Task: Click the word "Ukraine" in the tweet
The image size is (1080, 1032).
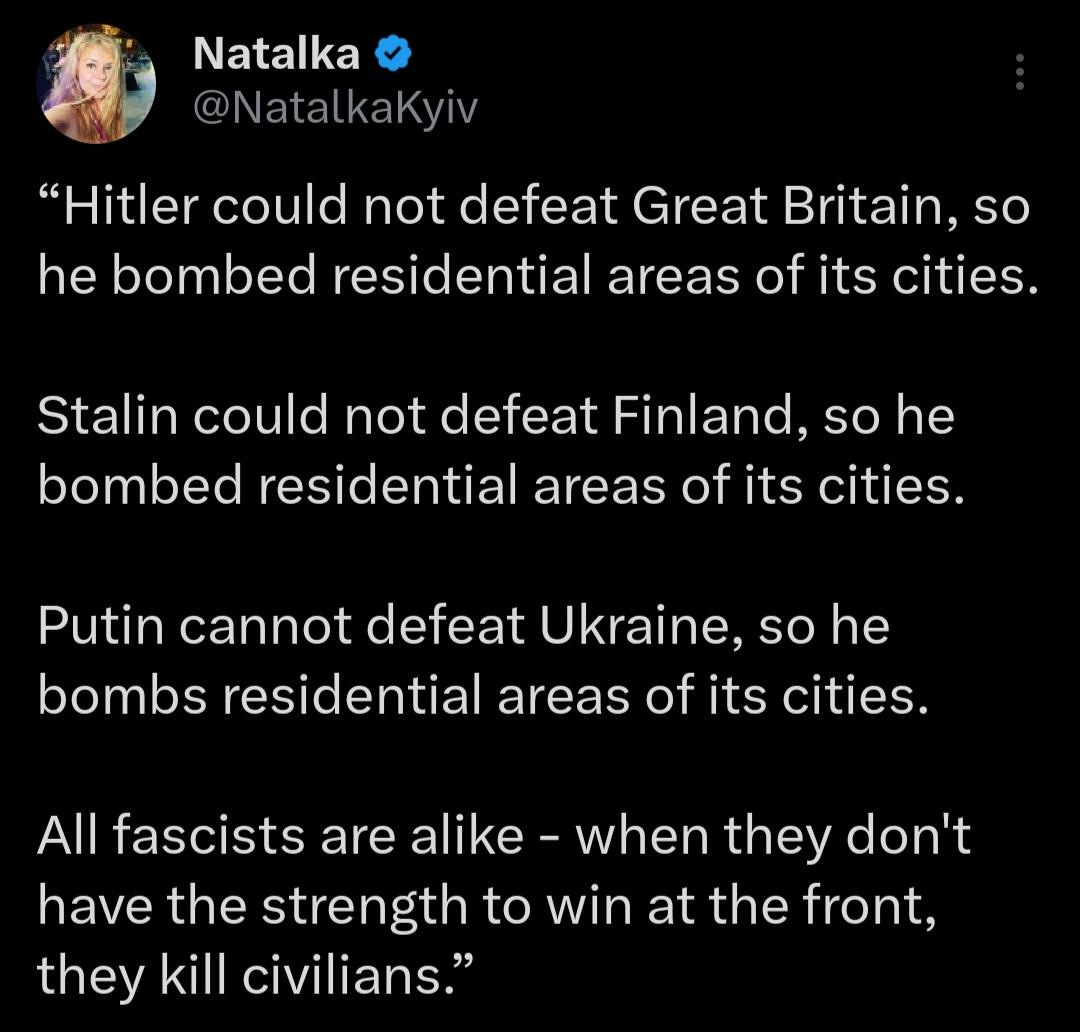Action: pos(639,627)
